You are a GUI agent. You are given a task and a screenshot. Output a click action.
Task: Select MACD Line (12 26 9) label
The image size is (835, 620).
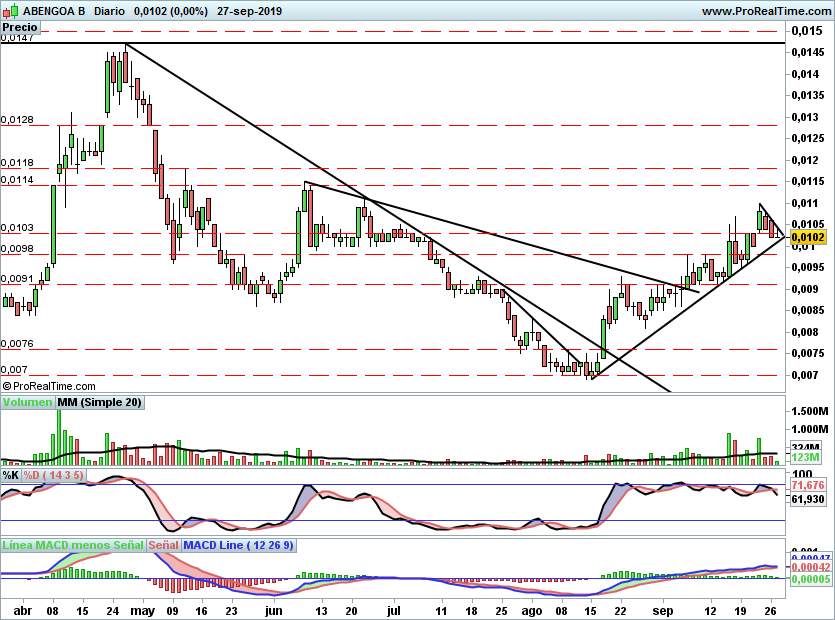coord(238,545)
